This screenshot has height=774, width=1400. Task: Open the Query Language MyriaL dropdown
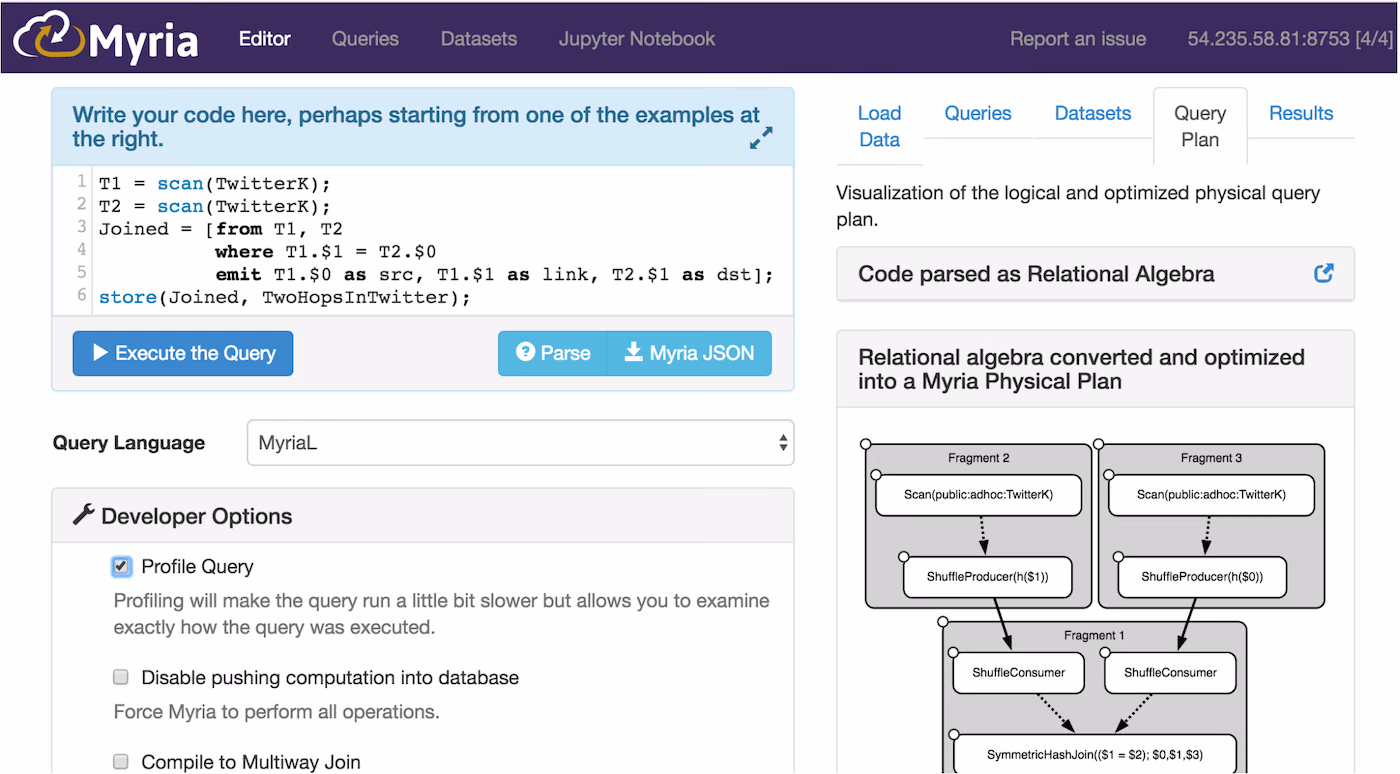point(520,442)
